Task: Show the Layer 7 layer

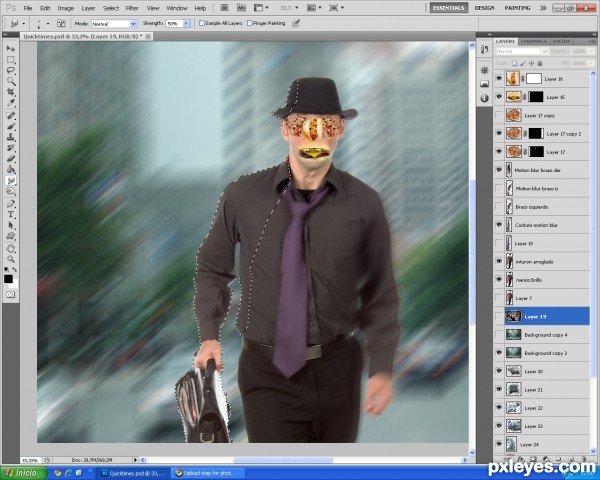Action: 499,298
